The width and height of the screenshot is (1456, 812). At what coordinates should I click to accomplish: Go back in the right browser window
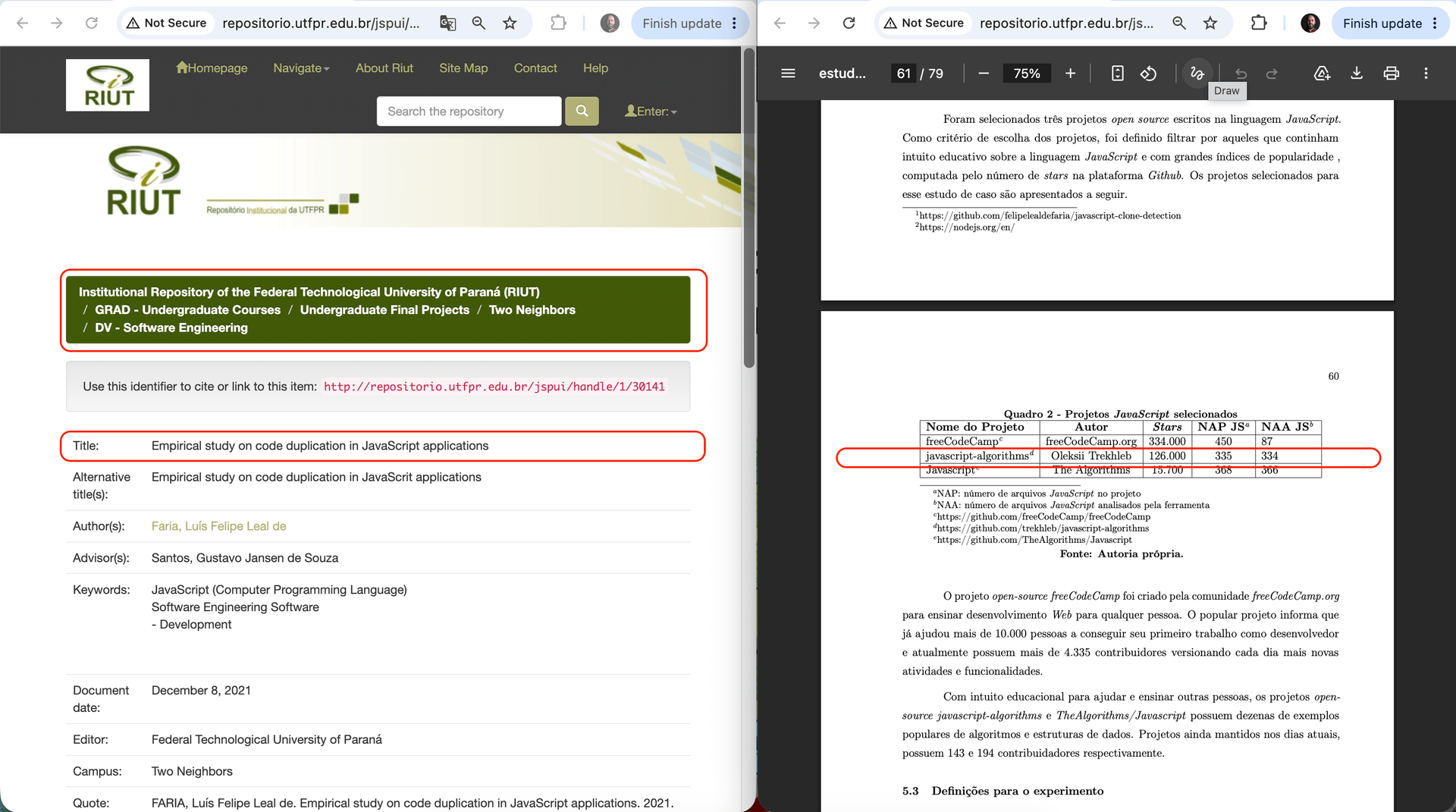point(780,24)
